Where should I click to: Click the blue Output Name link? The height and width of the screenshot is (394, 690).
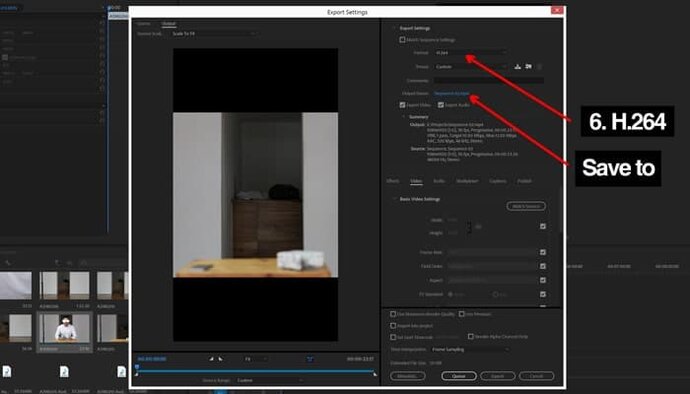click(x=451, y=93)
